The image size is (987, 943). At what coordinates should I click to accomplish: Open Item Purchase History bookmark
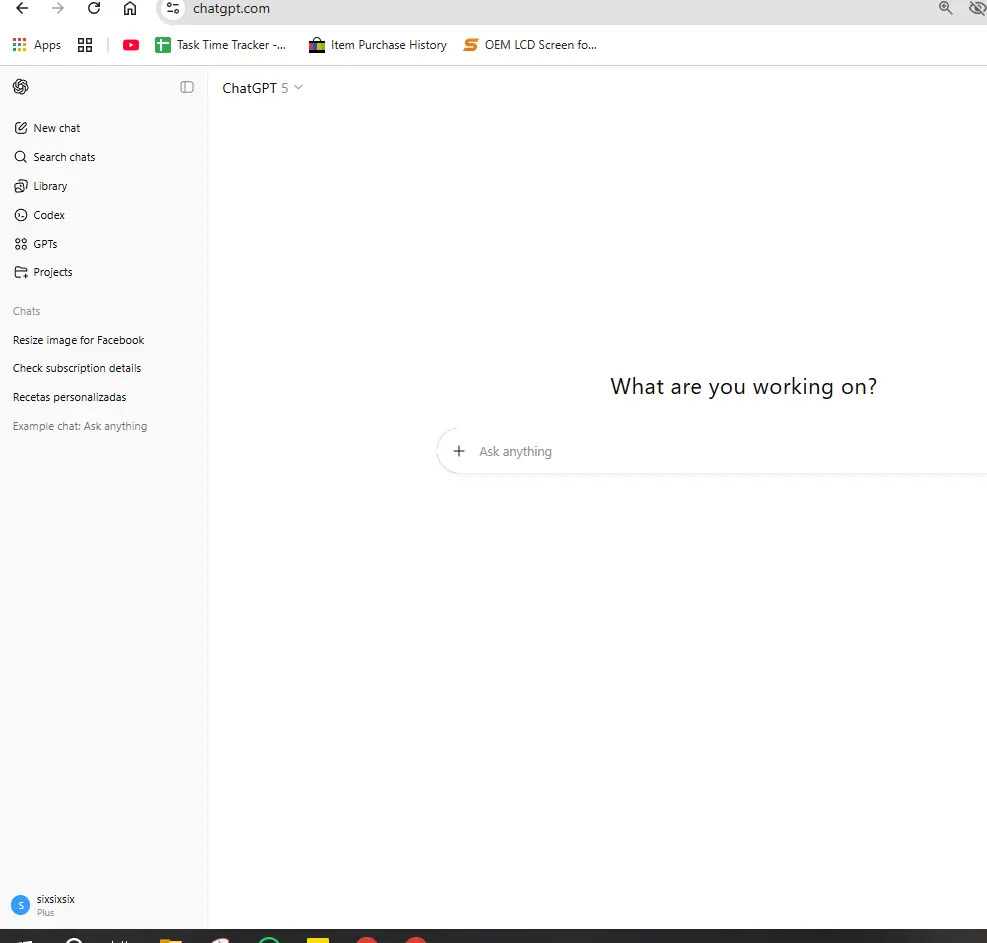[378, 45]
